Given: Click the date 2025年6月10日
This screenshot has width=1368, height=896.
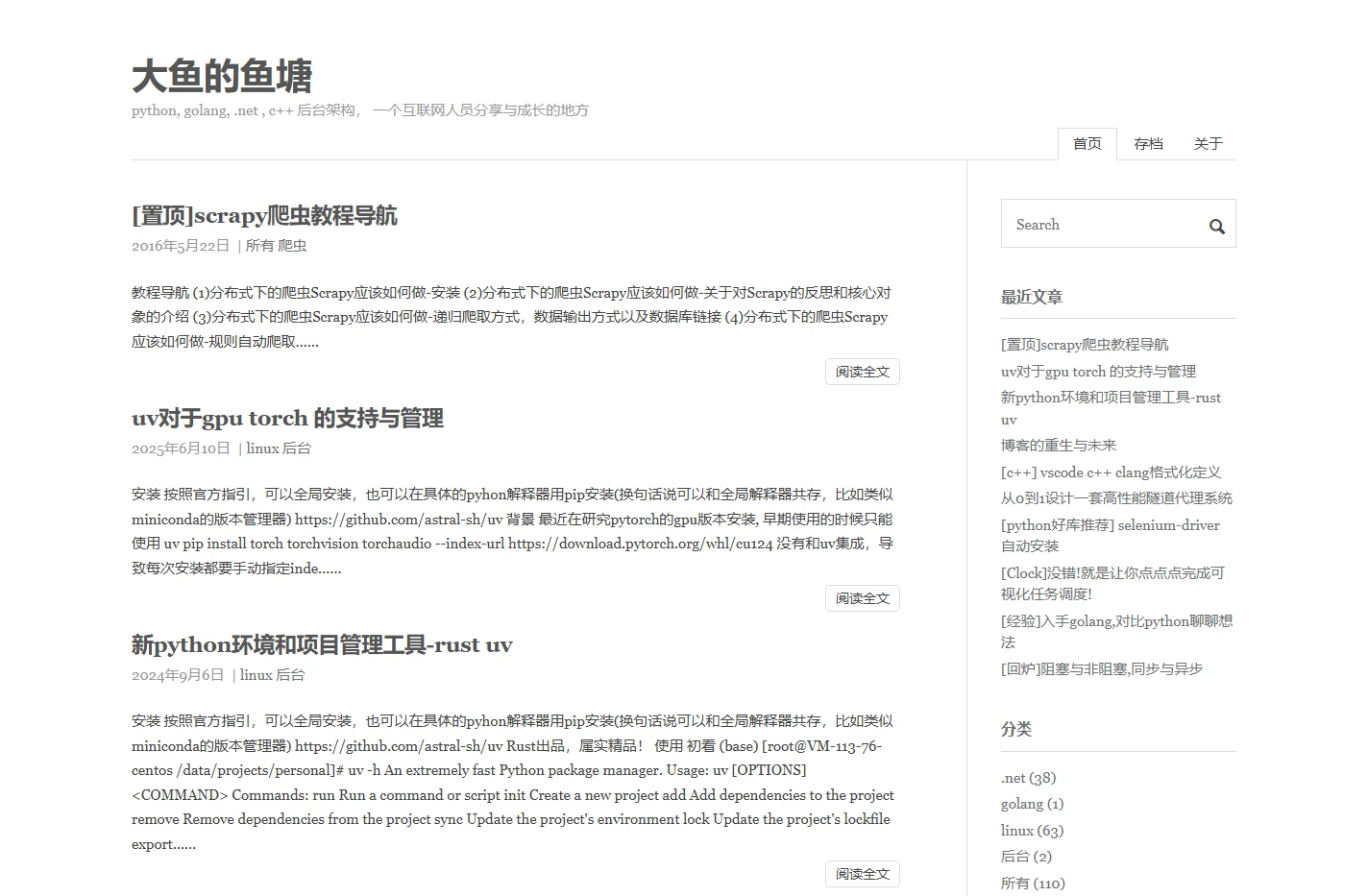Looking at the screenshot, I should coord(181,448).
